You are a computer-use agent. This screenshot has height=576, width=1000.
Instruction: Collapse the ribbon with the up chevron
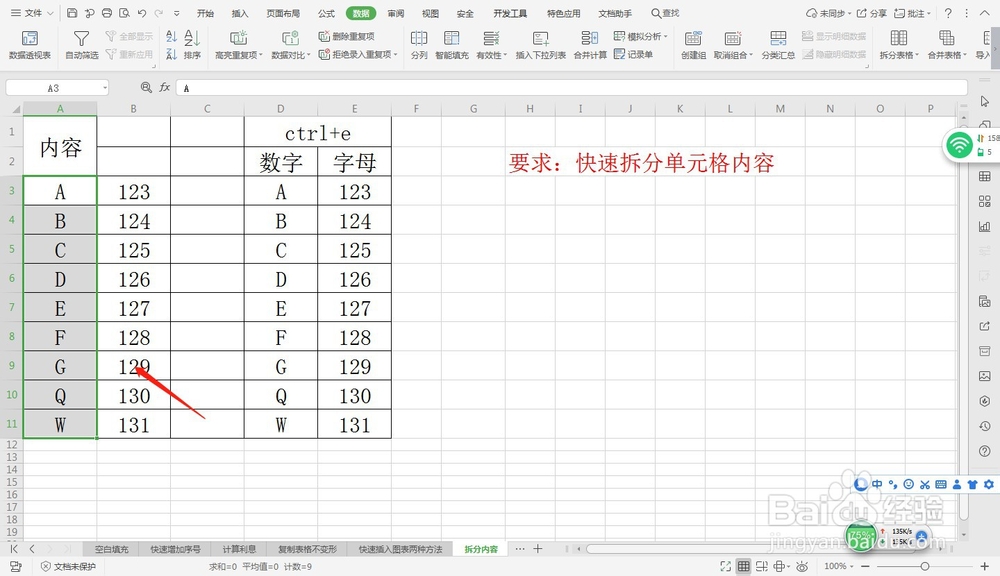click(984, 13)
